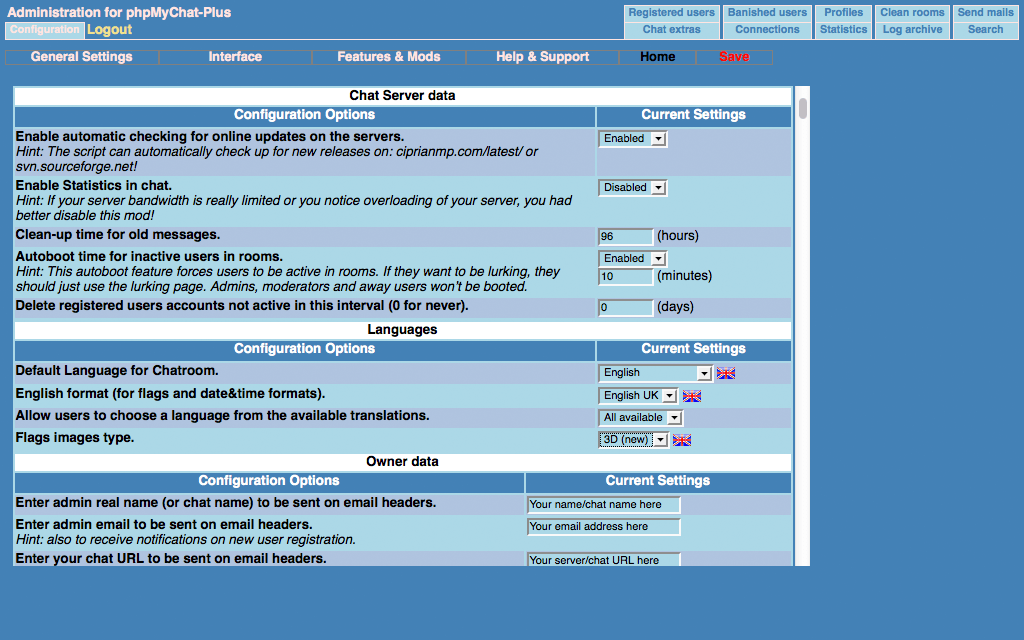This screenshot has width=1024, height=640.
Task: Click the admin email address input field
Action: click(603, 527)
